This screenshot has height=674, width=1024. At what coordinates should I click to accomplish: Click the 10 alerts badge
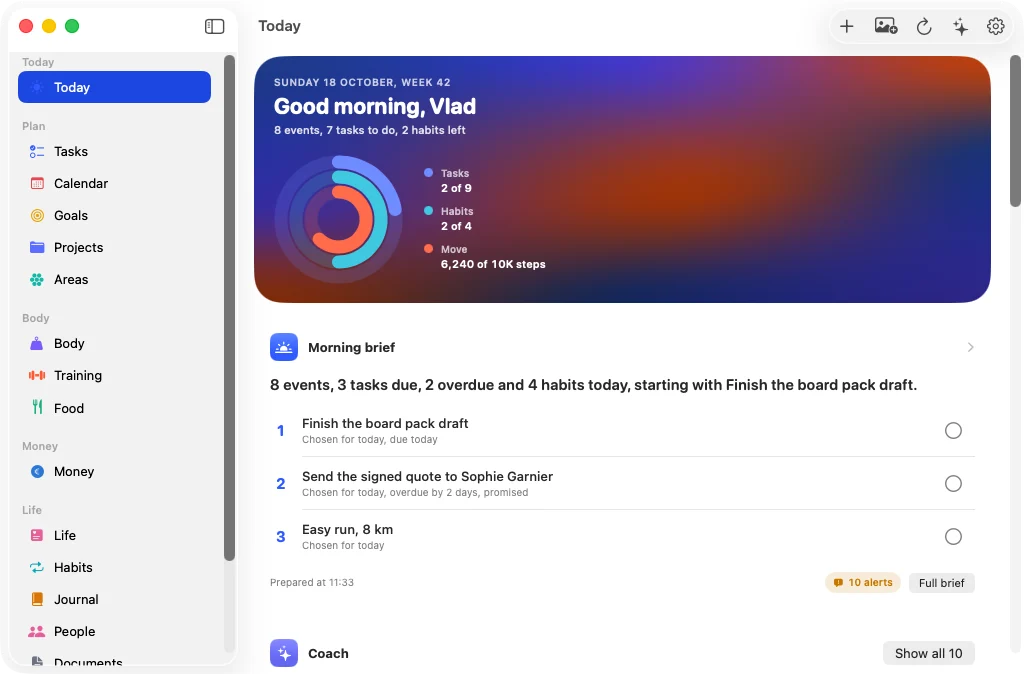[863, 583]
